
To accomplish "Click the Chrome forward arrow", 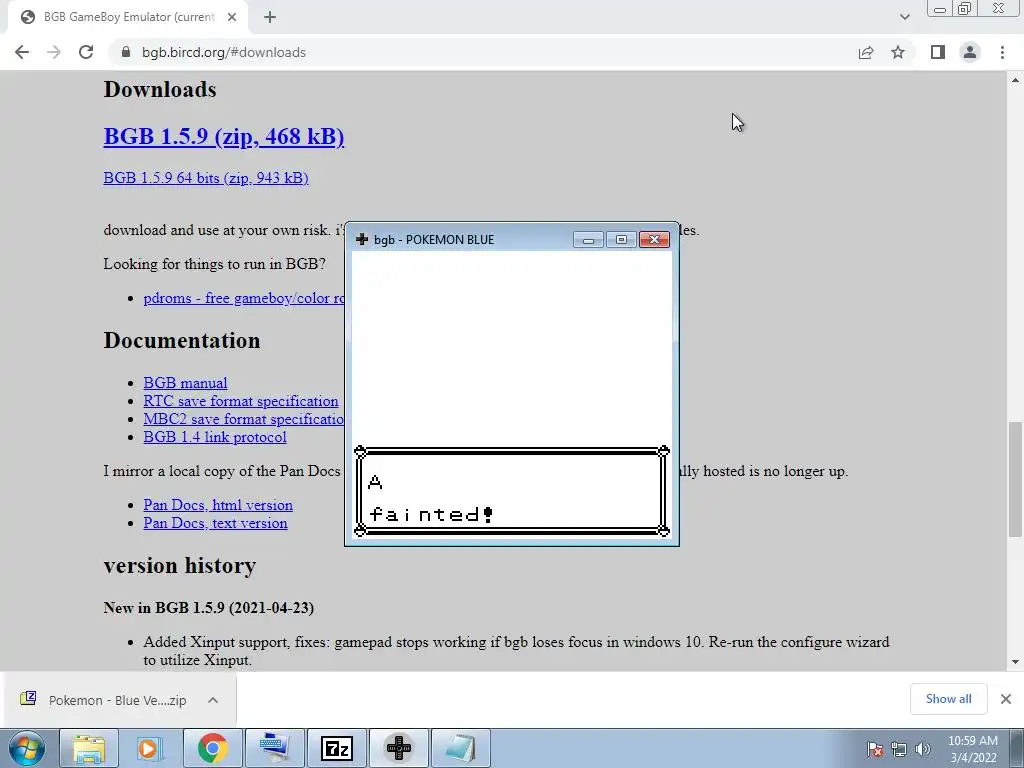I will (54, 52).
